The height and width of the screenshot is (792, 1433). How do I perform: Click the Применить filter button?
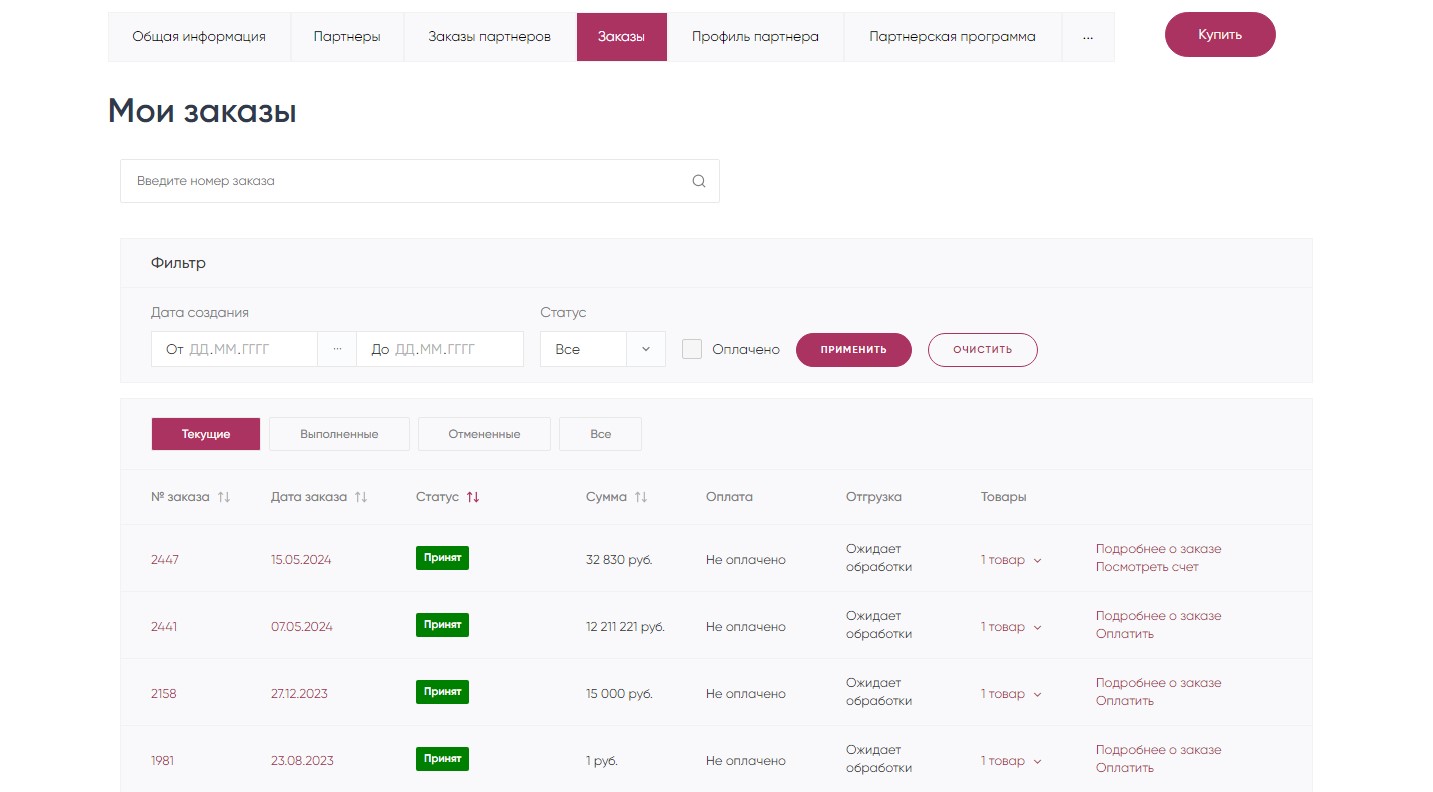[x=854, y=350]
